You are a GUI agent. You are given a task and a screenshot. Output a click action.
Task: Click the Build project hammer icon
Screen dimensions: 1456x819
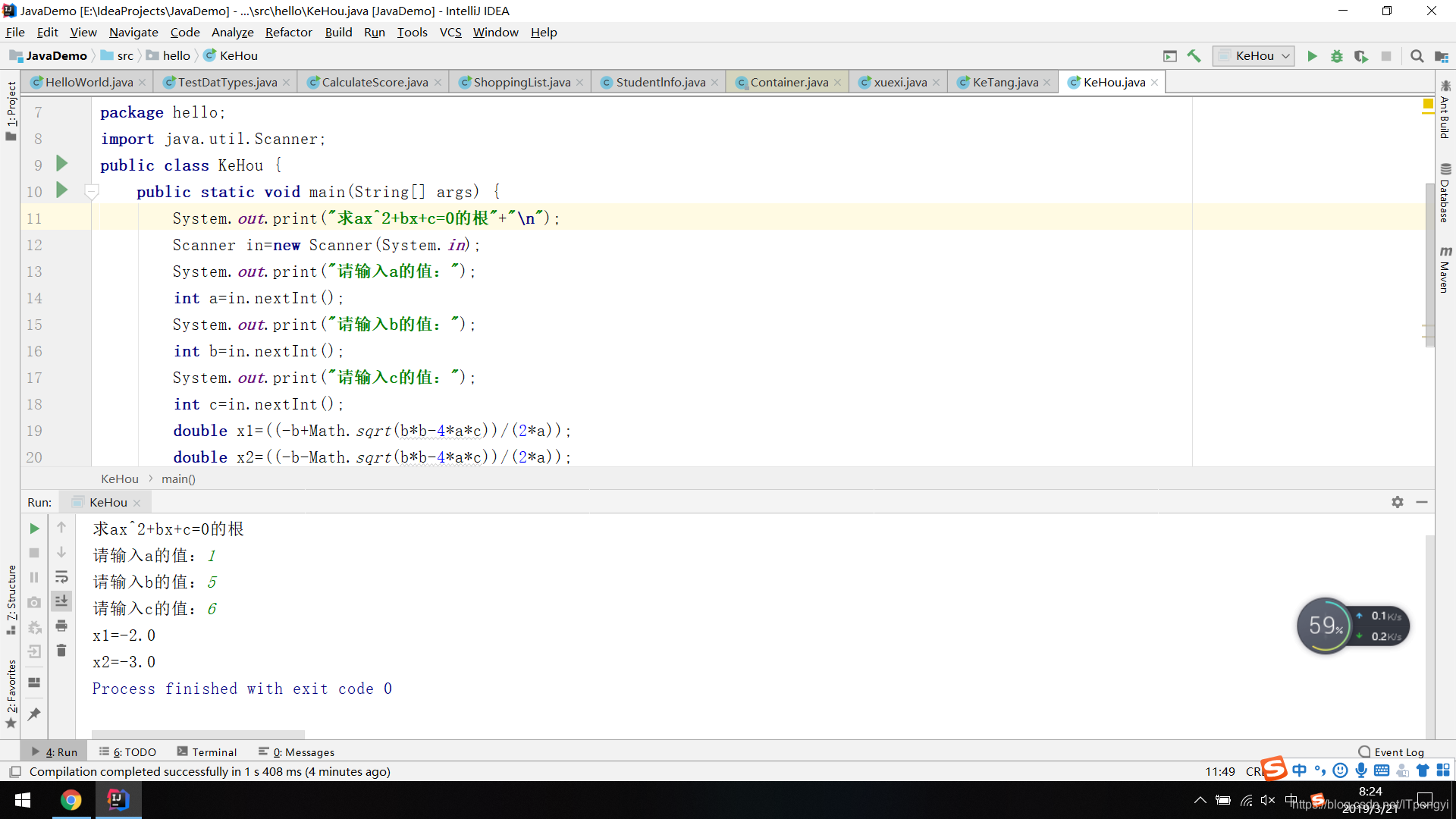tap(1194, 56)
